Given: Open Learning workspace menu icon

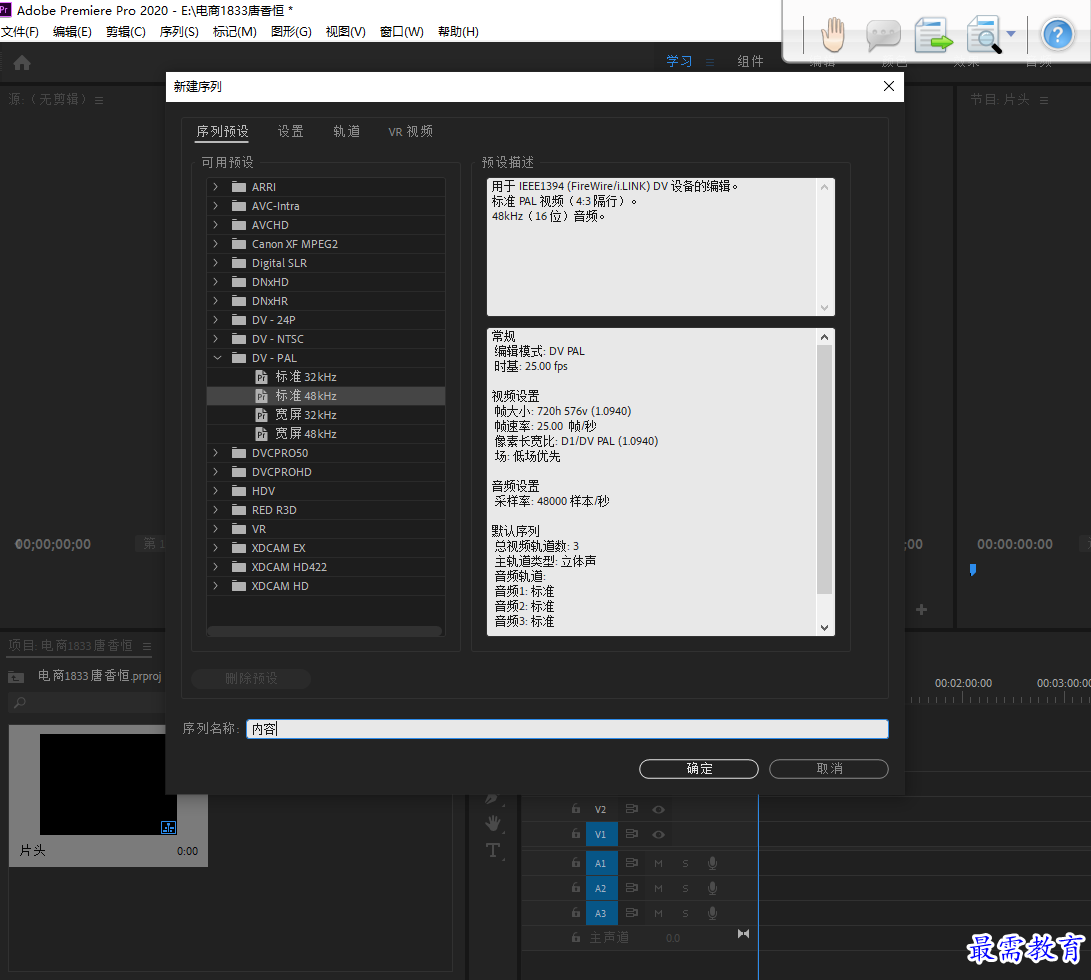Looking at the screenshot, I should tap(710, 62).
